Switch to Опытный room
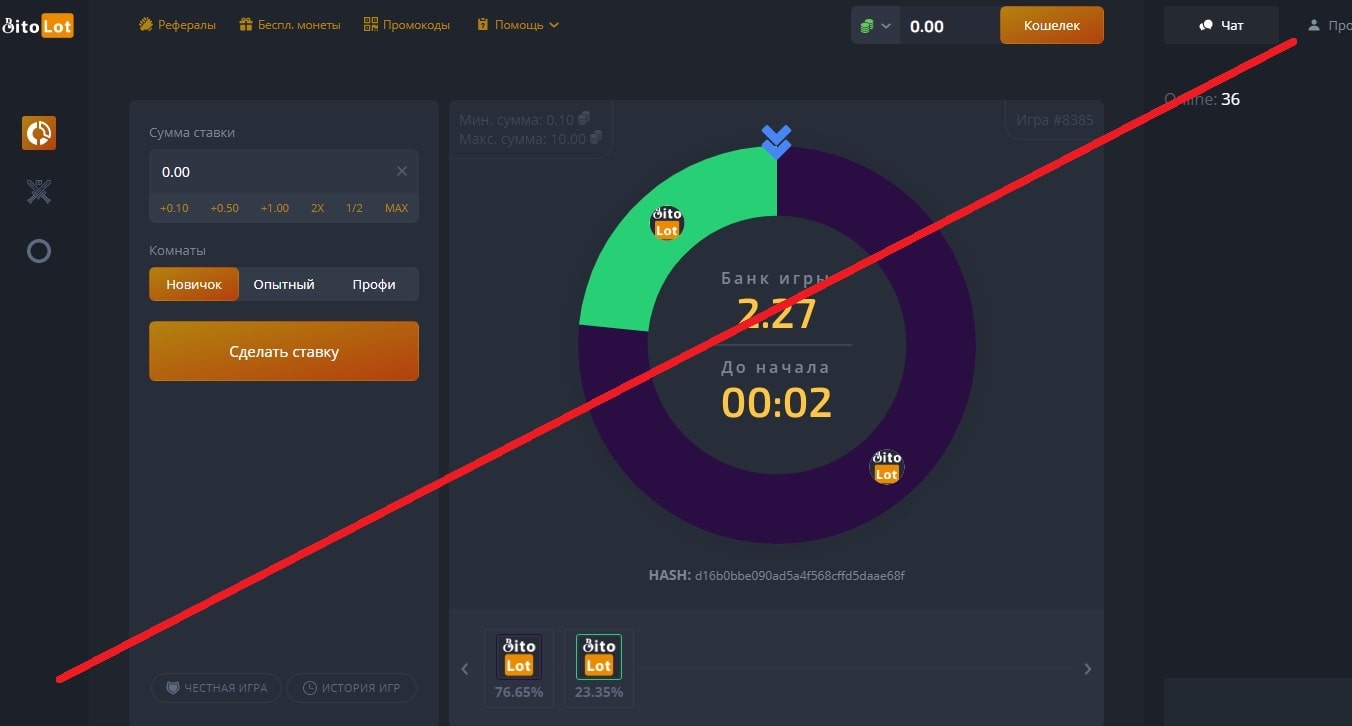 284,284
